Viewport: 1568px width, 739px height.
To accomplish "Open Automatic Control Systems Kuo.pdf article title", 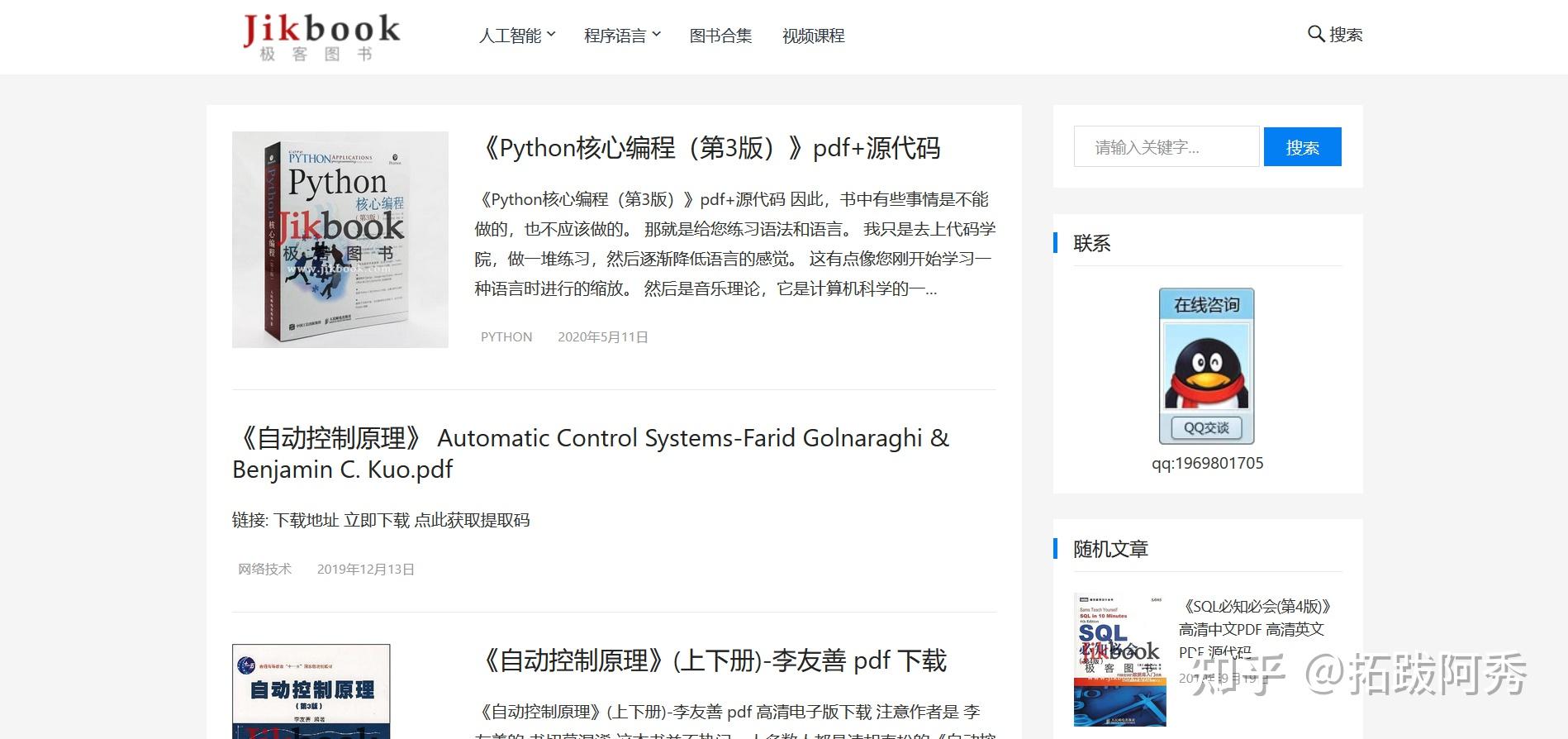I will click(591, 453).
